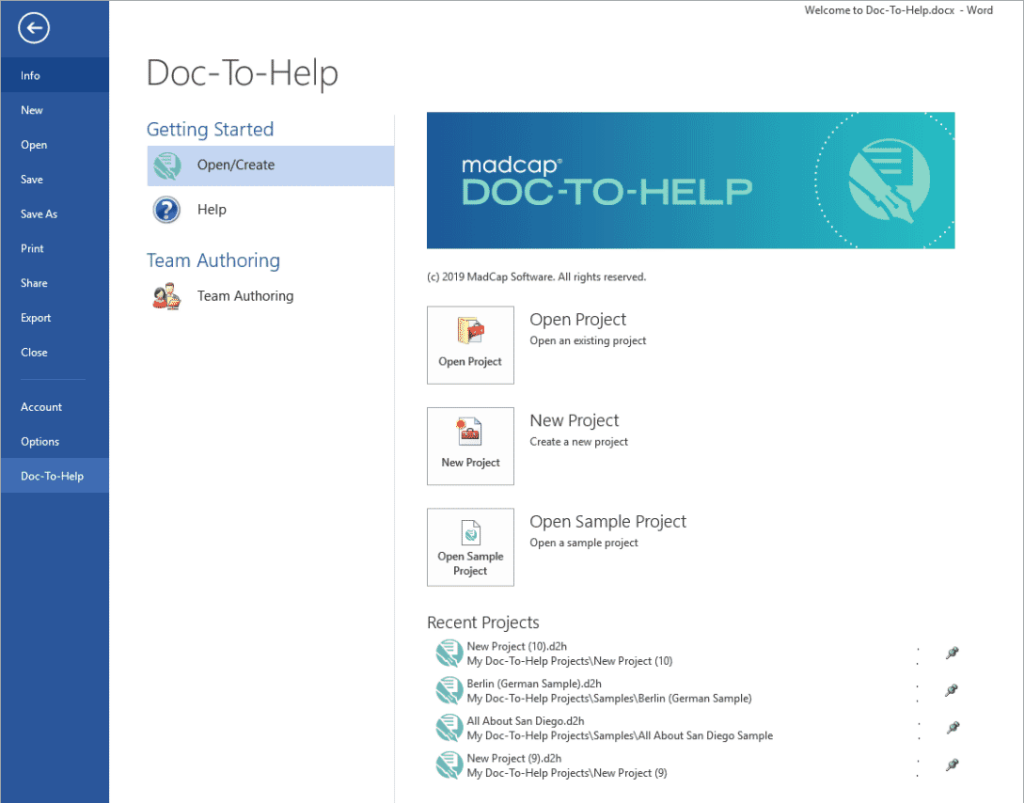
Task: Click the back arrow to exit Backstage
Action: [x=33, y=28]
